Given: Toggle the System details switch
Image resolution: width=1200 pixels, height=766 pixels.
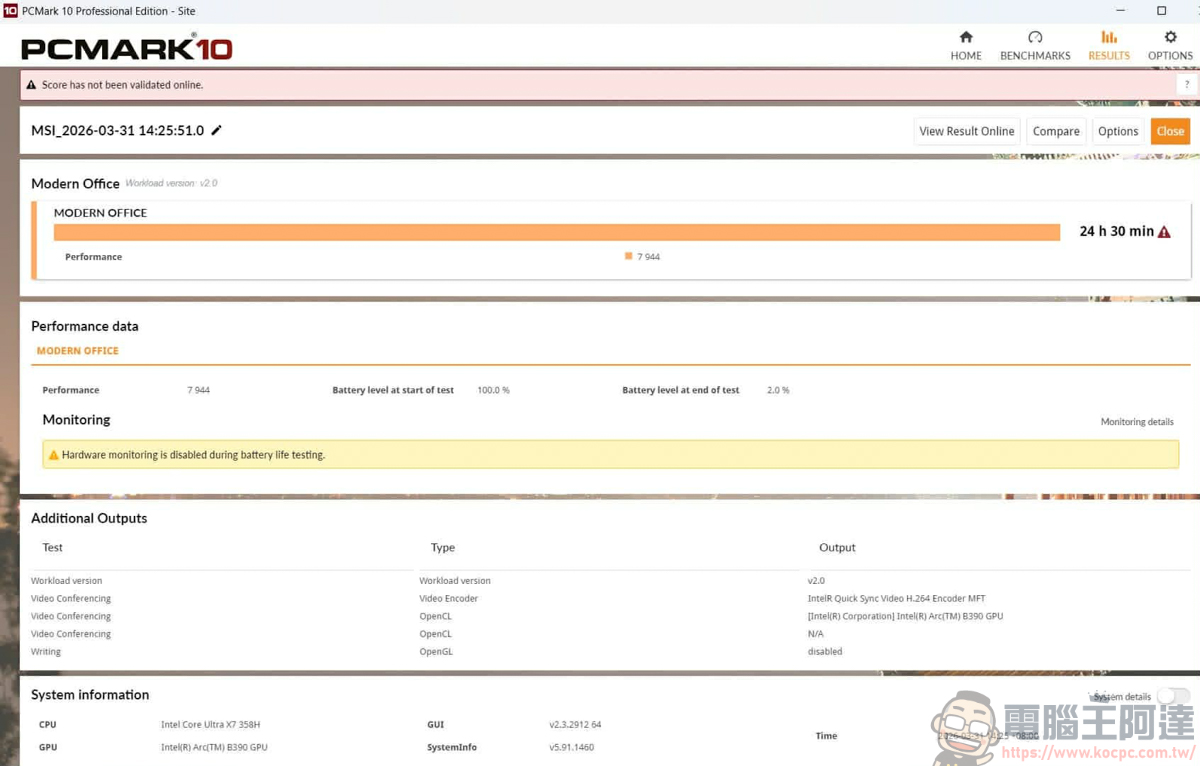Looking at the screenshot, I should pos(1173,696).
